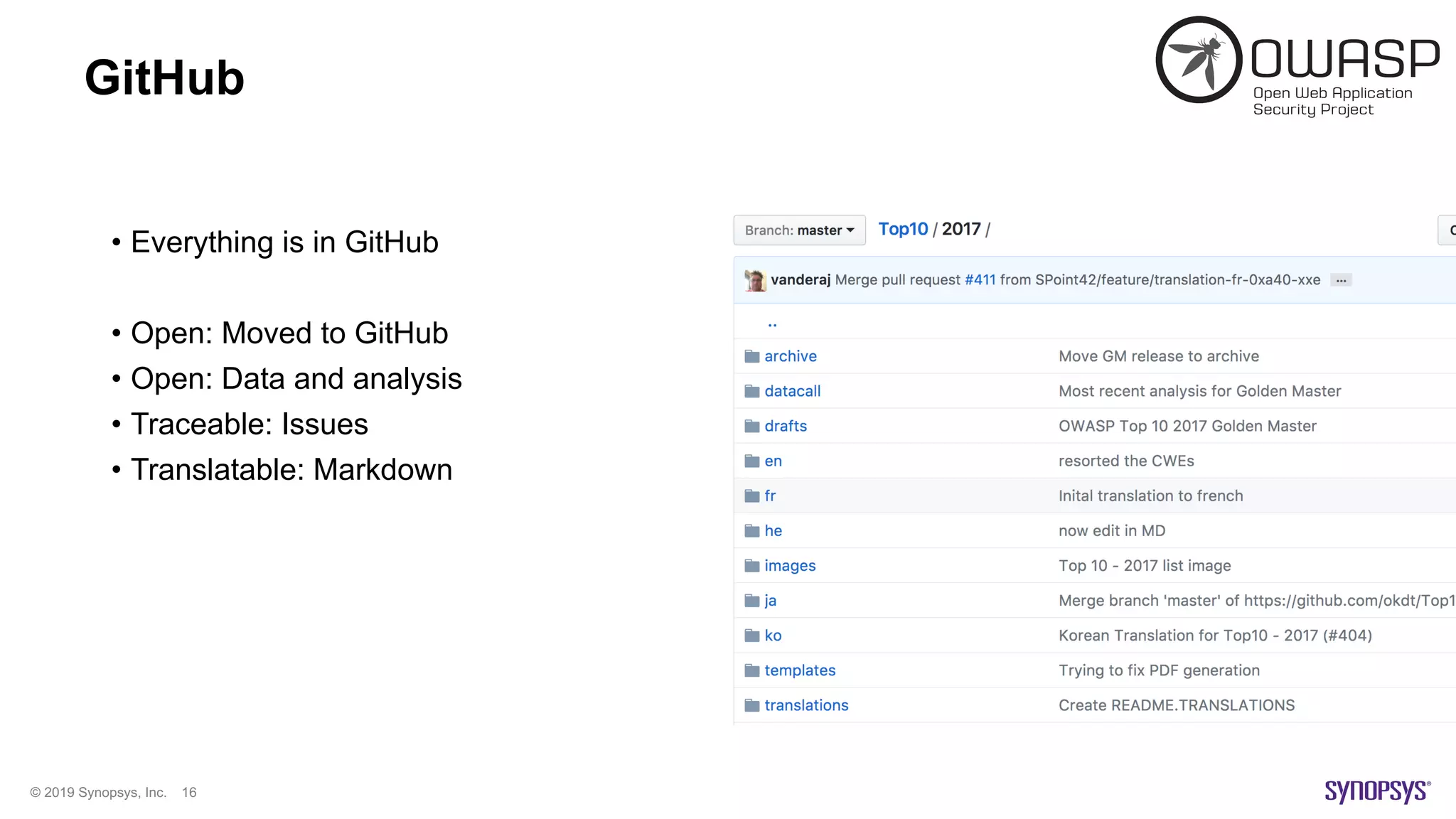The width and height of the screenshot is (1456, 819).
Task: Open the images folder link
Action: [790, 566]
